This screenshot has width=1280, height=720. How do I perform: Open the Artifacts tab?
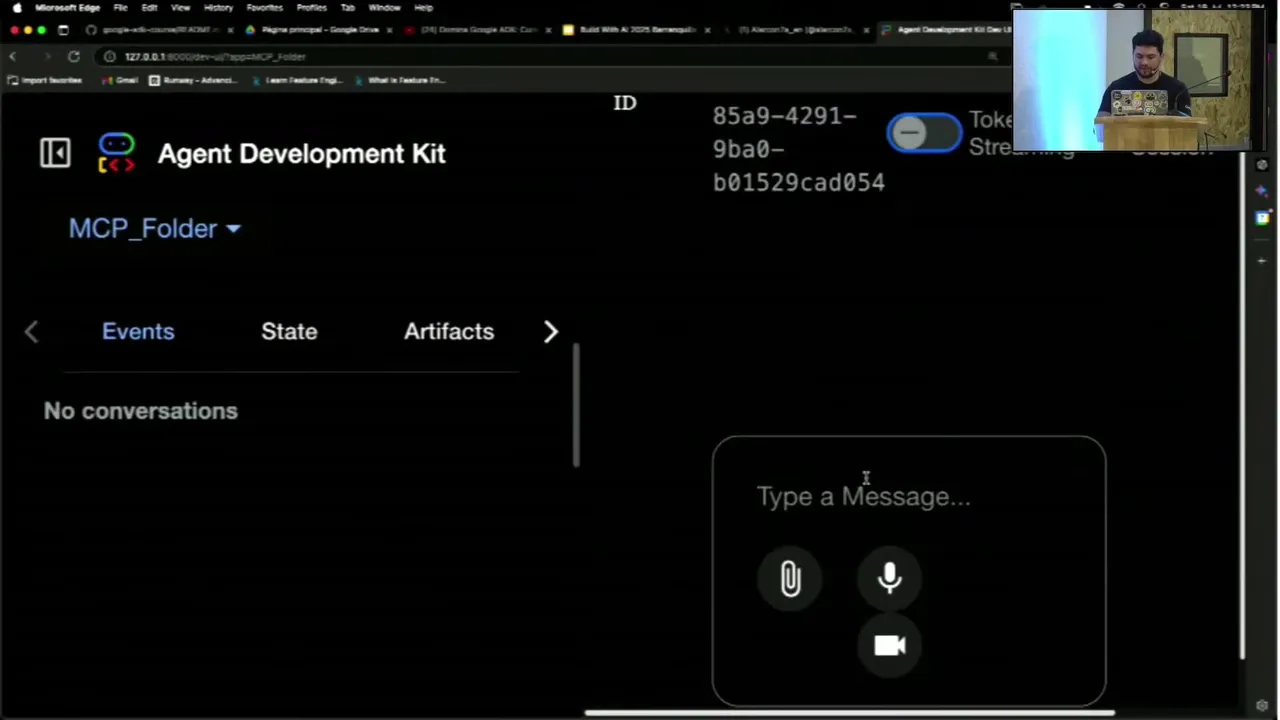(x=449, y=331)
